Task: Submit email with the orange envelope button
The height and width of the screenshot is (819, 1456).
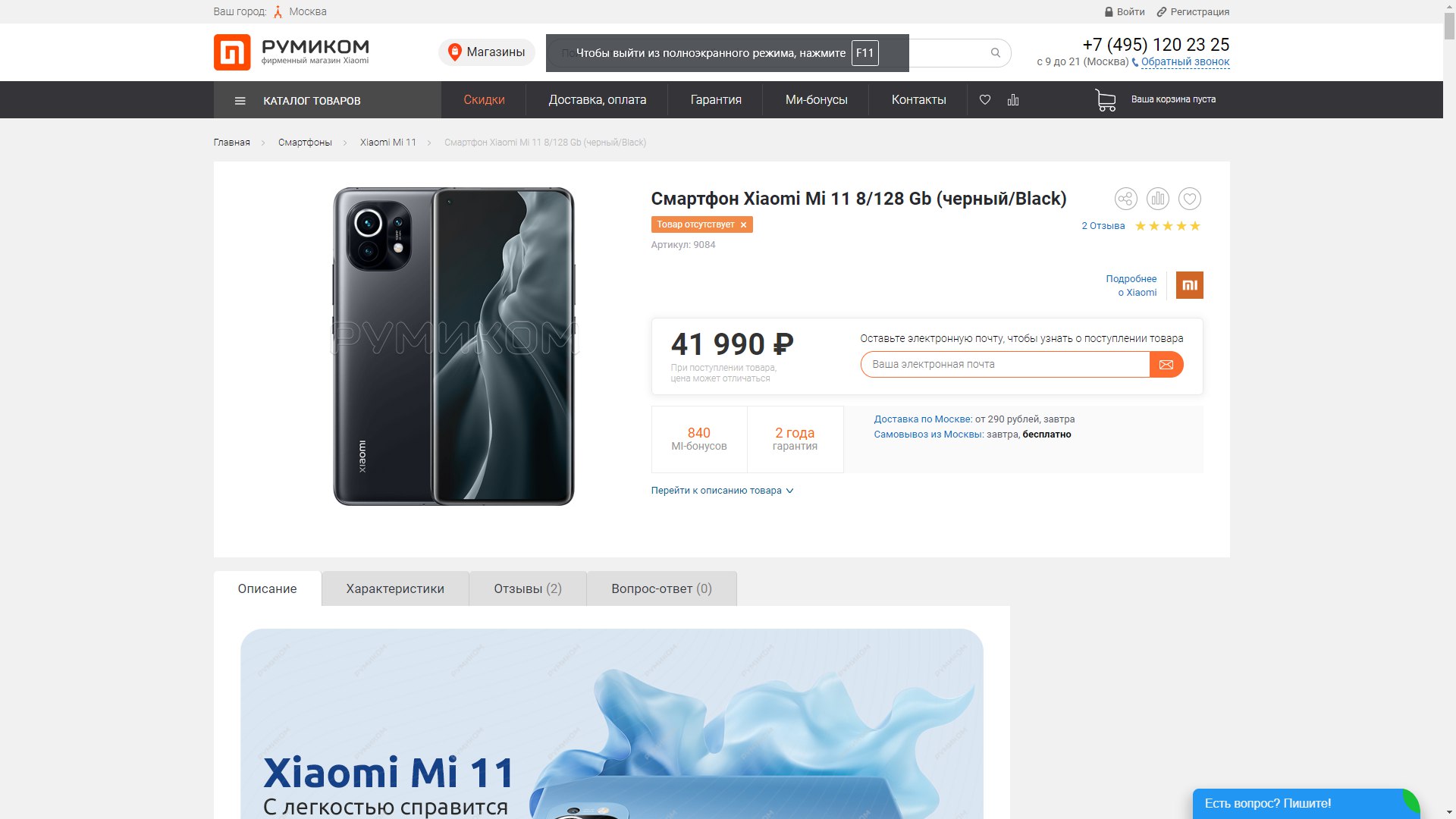Action: tap(1166, 365)
